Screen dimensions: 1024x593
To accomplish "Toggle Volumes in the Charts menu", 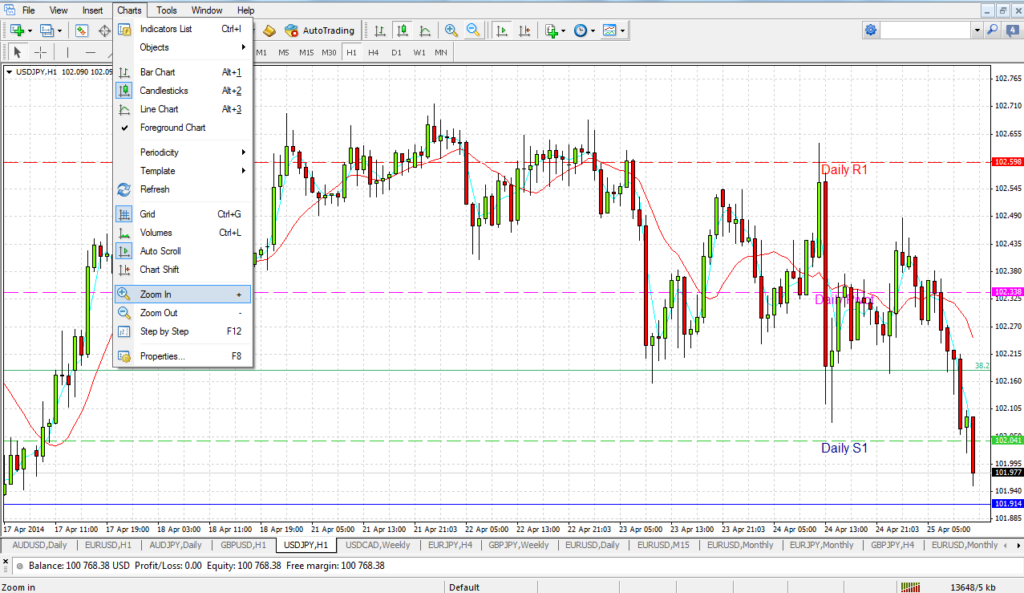I will 183,232.
